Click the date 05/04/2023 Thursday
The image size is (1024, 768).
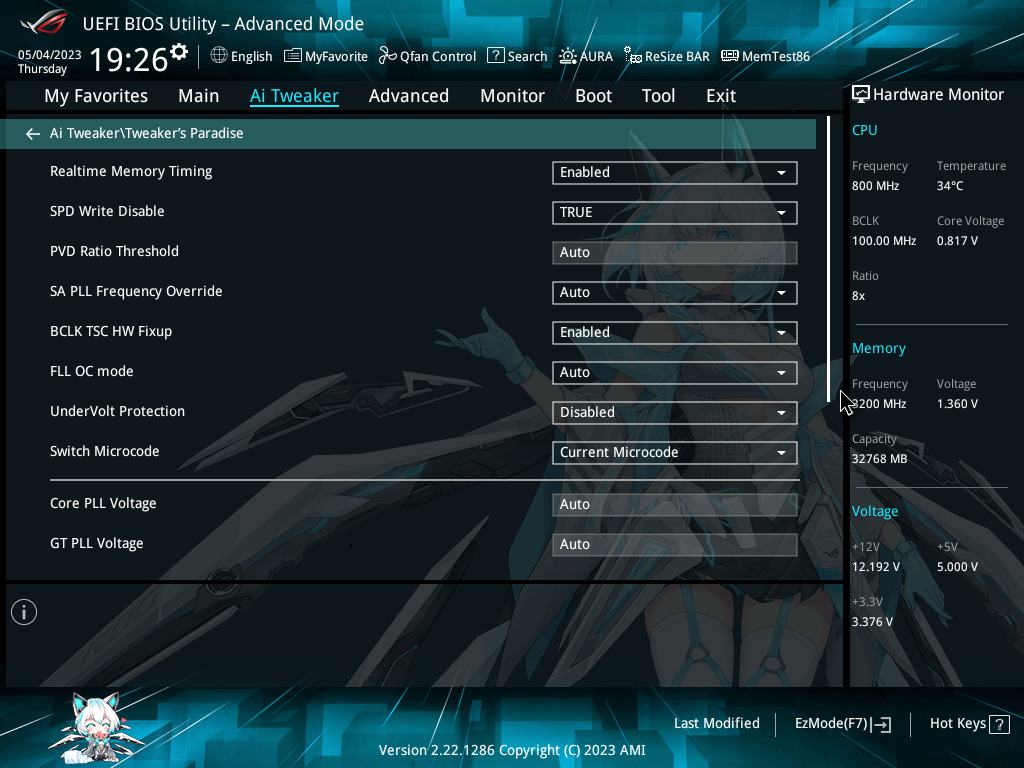50,62
